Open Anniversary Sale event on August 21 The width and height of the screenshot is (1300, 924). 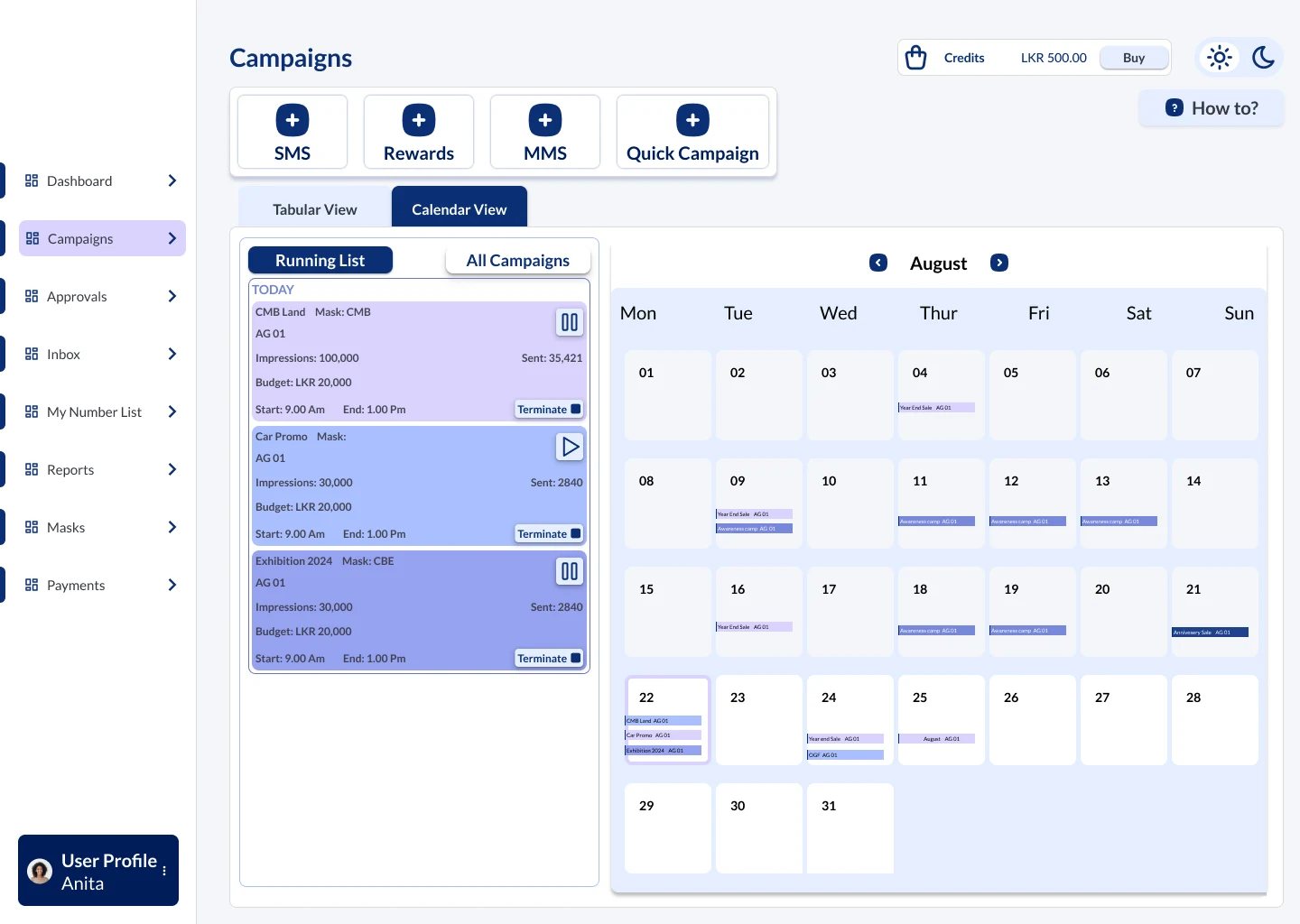click(x=1210, y=633)
